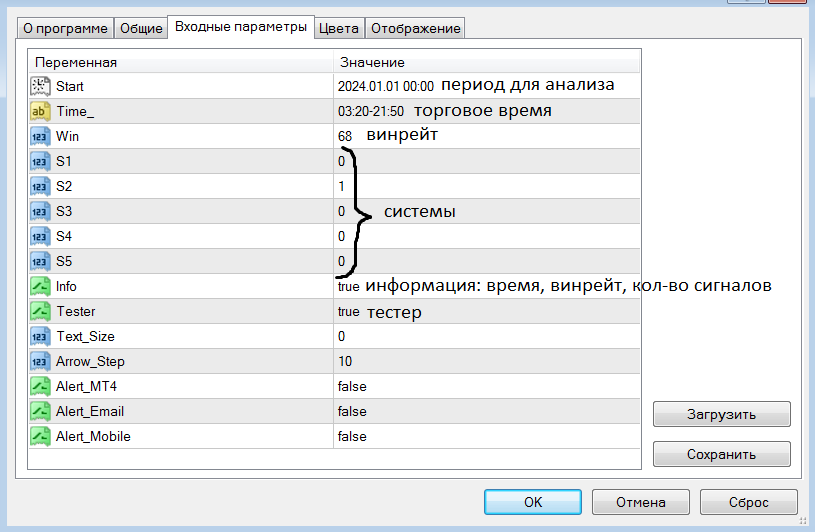Click the Alert_MT4 variable name

[x=86, y=387]
